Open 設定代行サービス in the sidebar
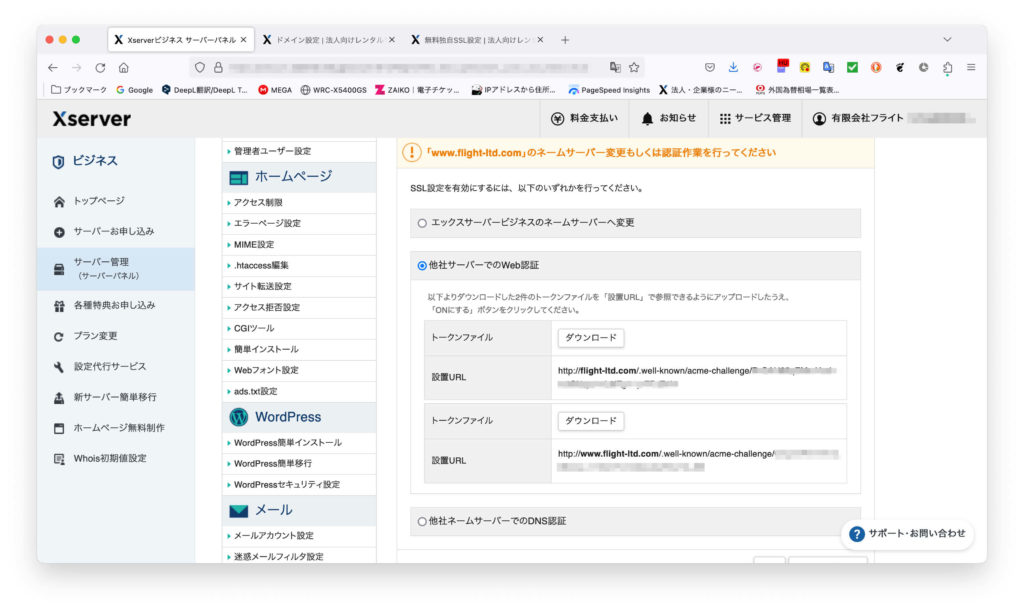Image resolution: width=1024 pixels, height=612 pixels. point(109,367)
